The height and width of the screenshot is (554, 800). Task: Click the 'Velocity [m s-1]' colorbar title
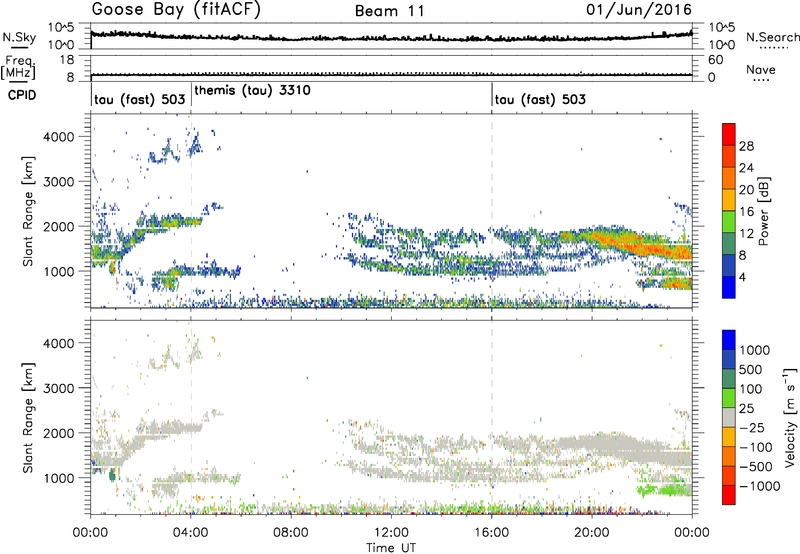pyautogui.click(x=790, y=417)
